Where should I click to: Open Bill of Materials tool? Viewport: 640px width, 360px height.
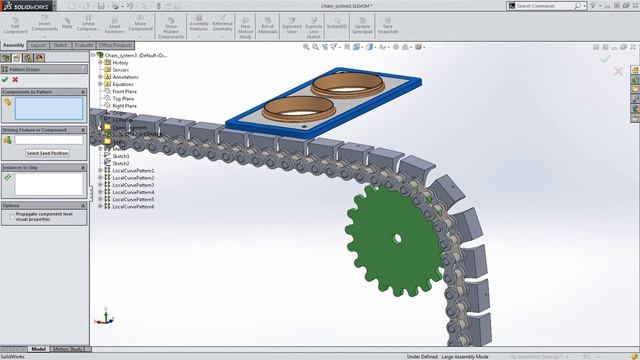click(267, 25)
